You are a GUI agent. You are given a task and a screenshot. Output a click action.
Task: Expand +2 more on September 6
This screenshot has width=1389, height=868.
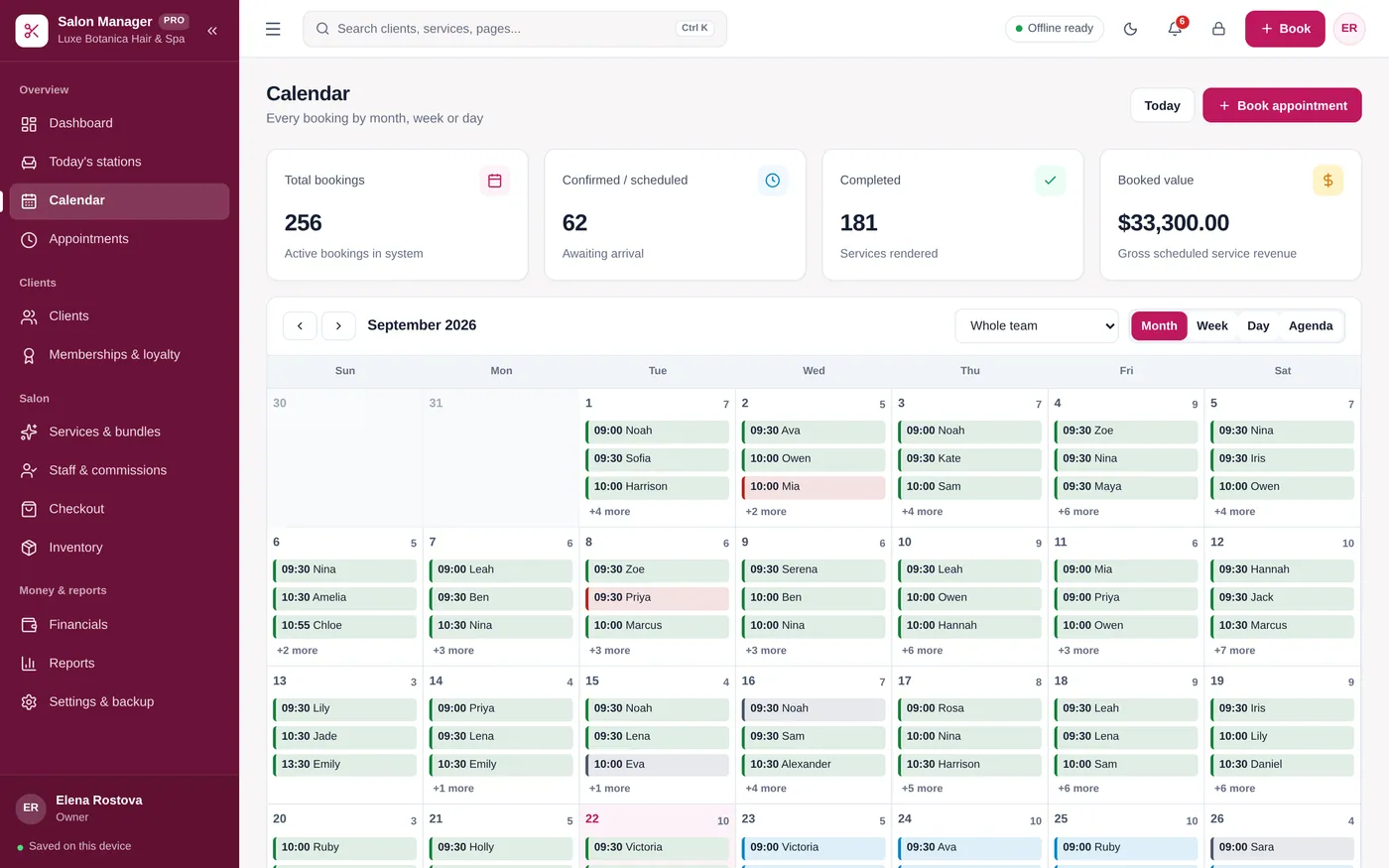tap(298, 651)
